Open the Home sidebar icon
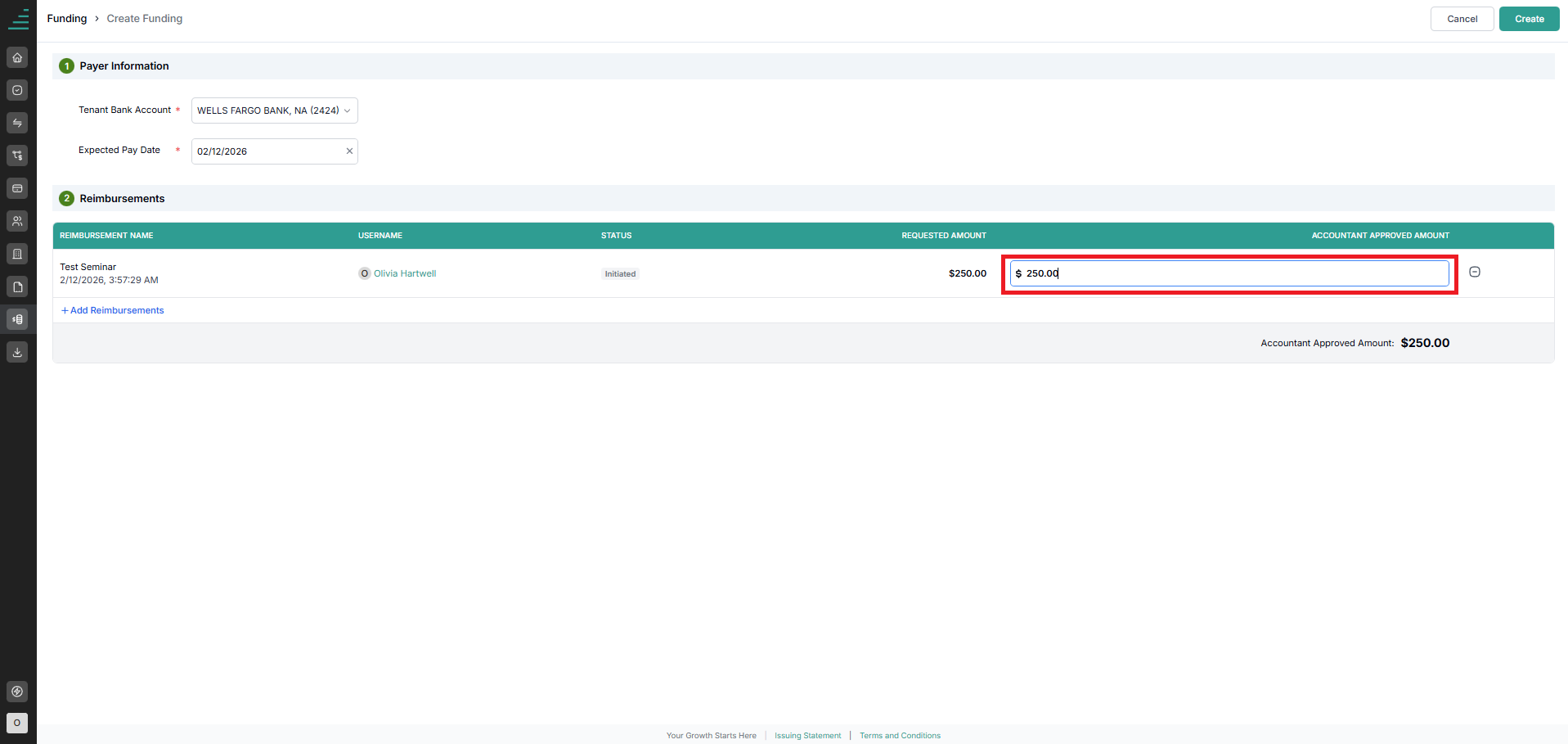This screenshot has height=744, width=1568. 17,57
